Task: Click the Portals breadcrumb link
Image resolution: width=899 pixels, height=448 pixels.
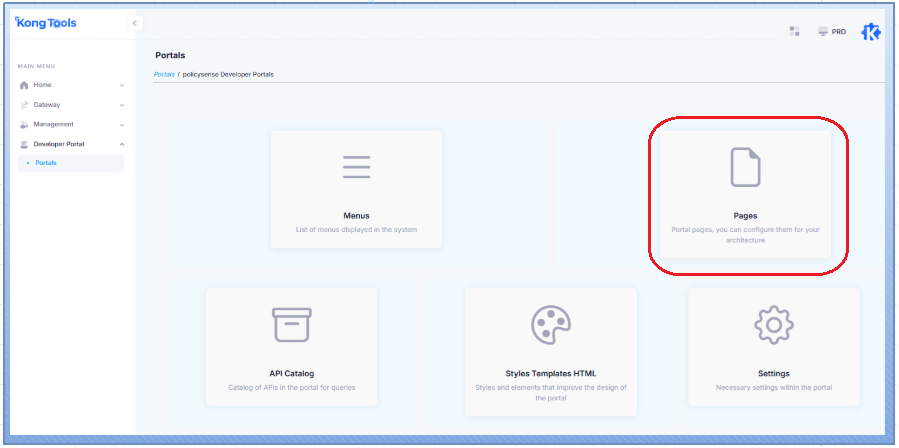Action: [x=164, y=74]
